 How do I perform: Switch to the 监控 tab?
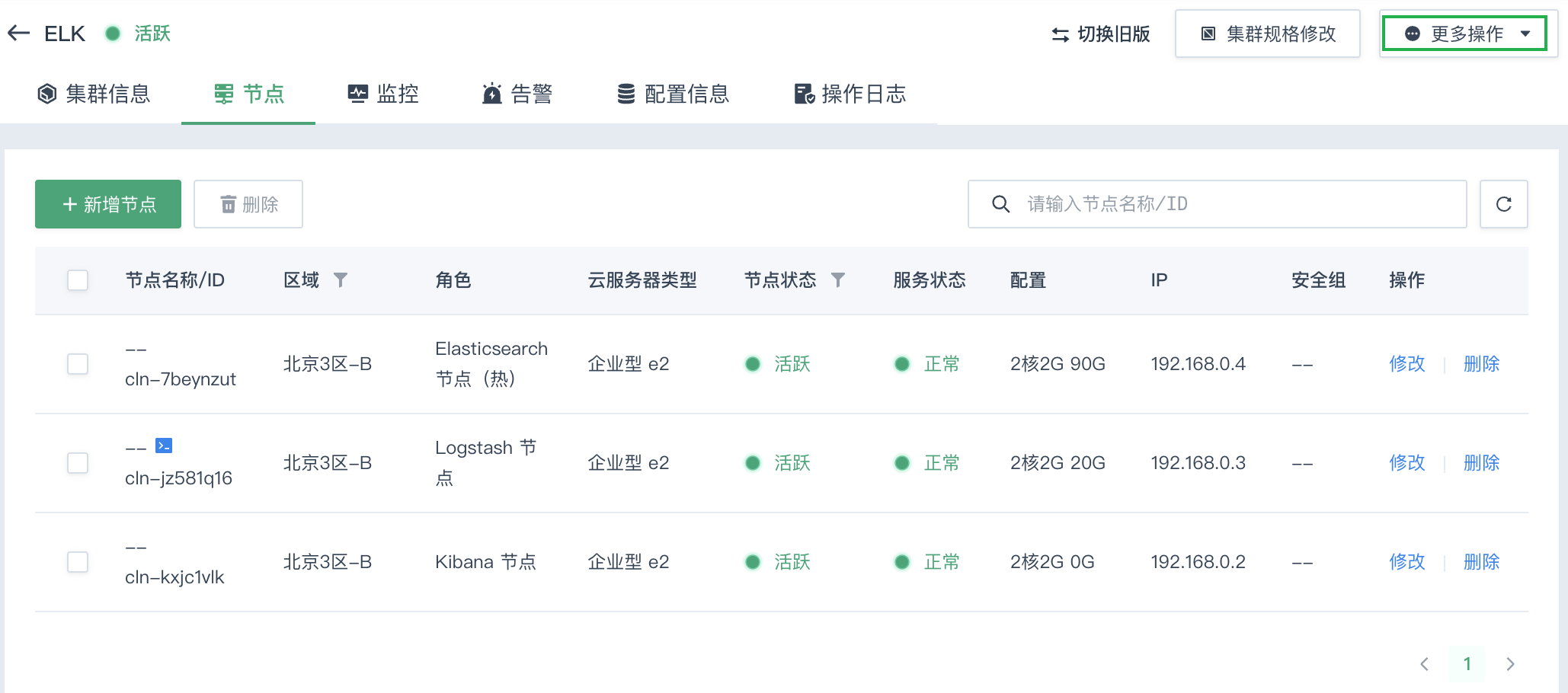tap(383, 94)
